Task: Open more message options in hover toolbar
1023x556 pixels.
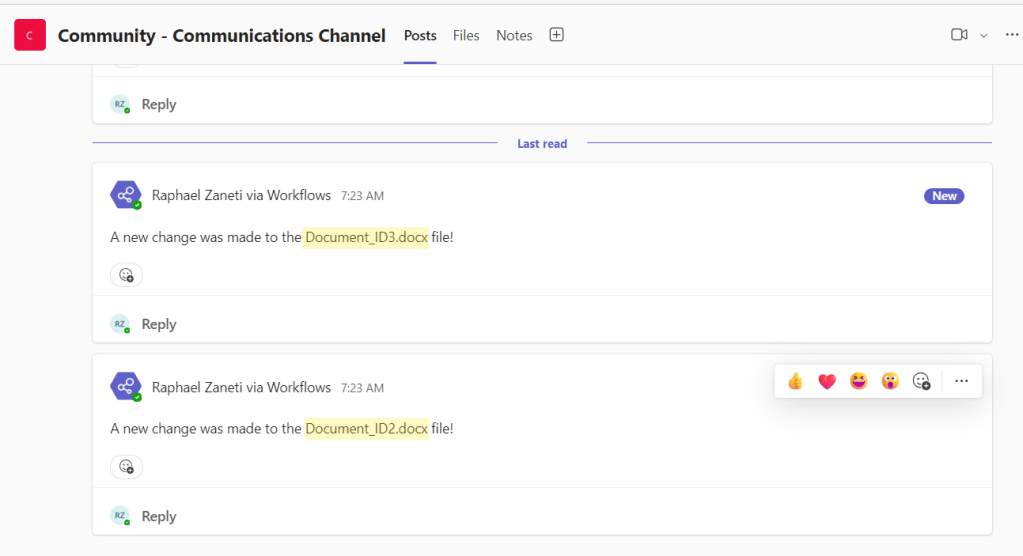Action: click(x=962, y=381)
